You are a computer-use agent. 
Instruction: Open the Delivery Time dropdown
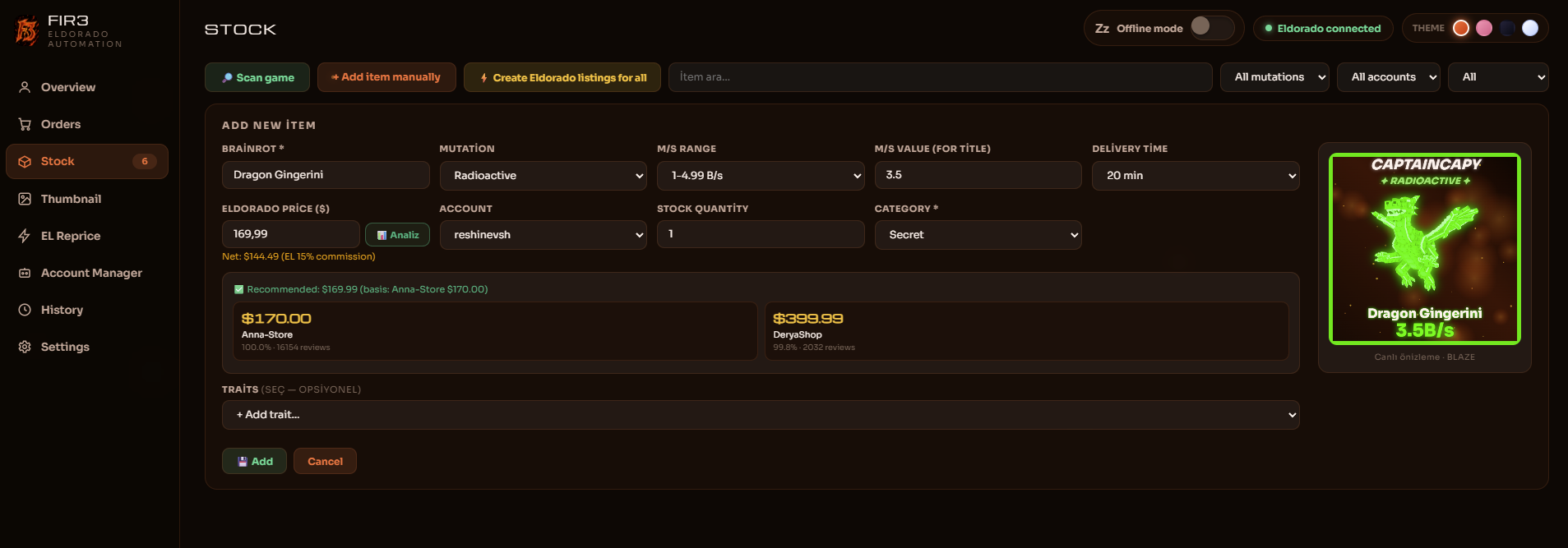[1196, 176]
